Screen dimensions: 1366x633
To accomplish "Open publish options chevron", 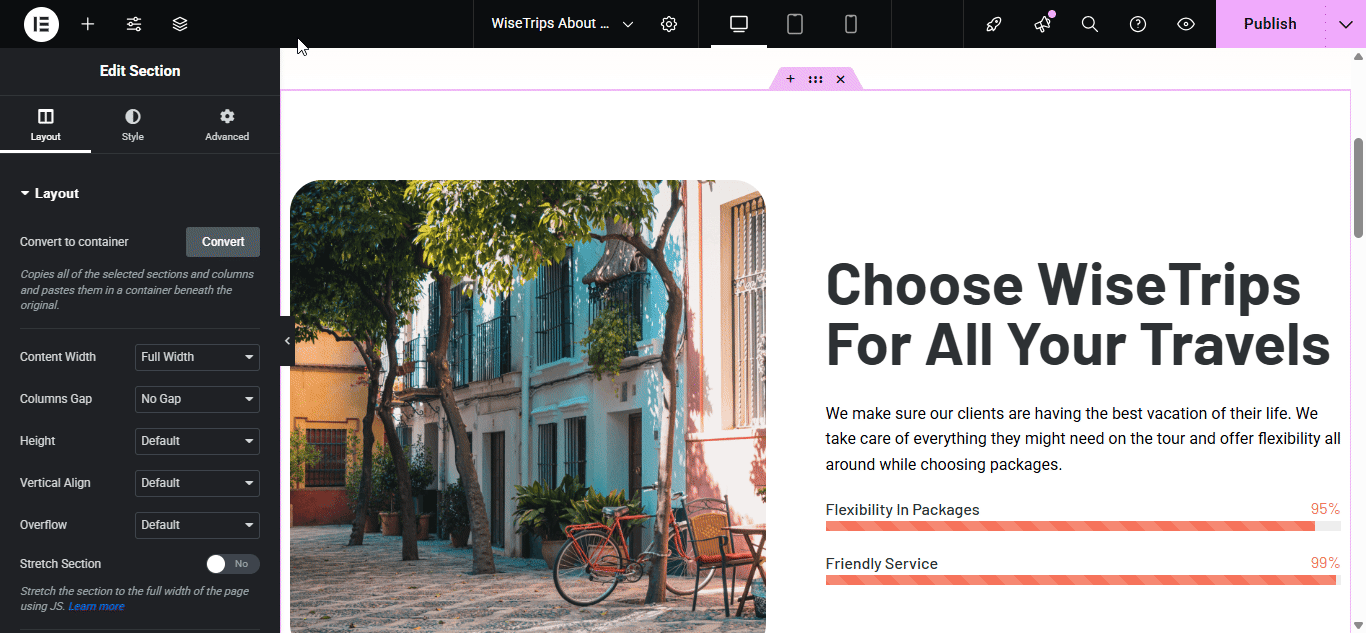I will (x=1345, y=24).
